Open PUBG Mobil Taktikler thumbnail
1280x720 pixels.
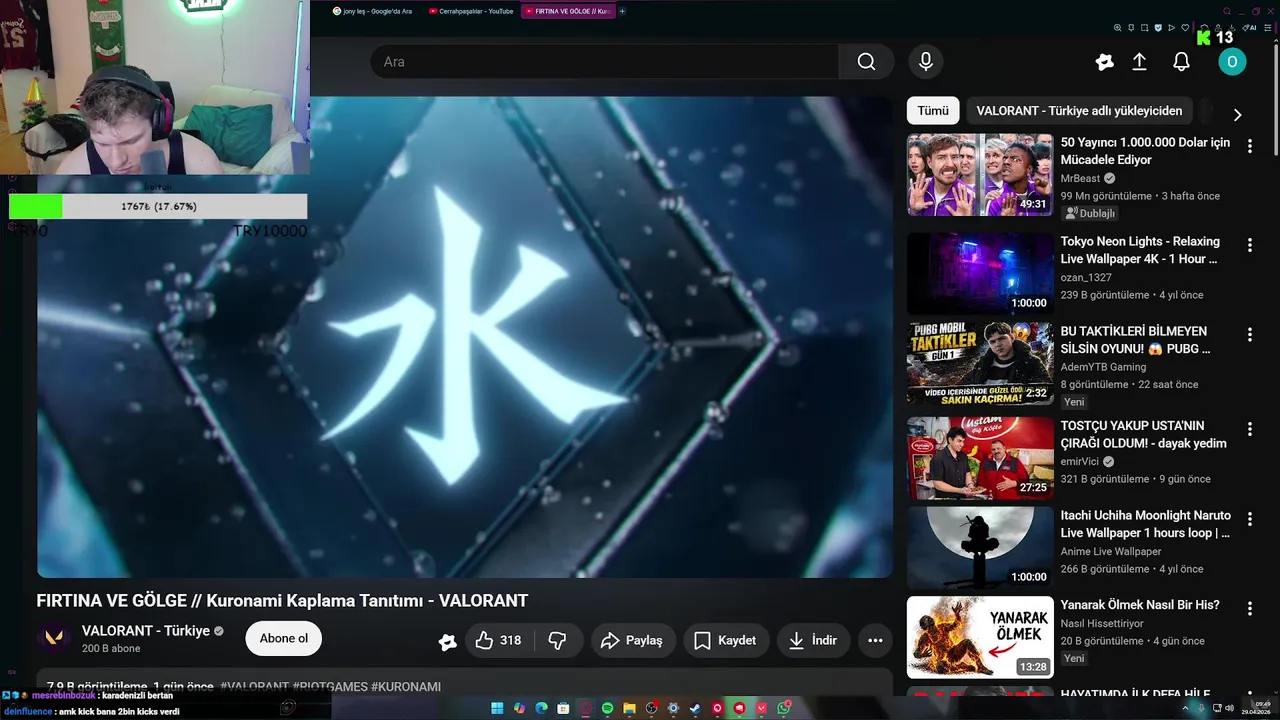pos(980,363)
